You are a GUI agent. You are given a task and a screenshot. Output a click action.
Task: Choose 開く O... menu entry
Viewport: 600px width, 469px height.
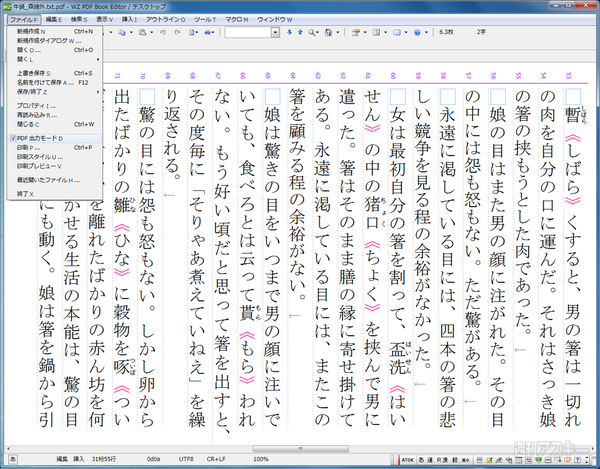tap(55, 50)
